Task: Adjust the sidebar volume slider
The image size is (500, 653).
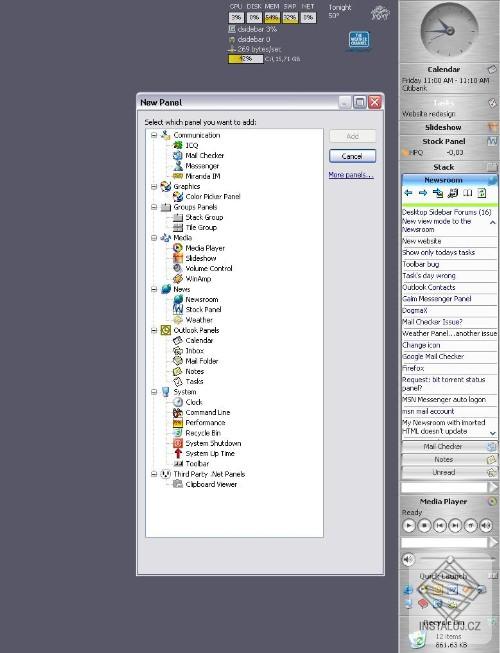Action: (x=450, y=559)
